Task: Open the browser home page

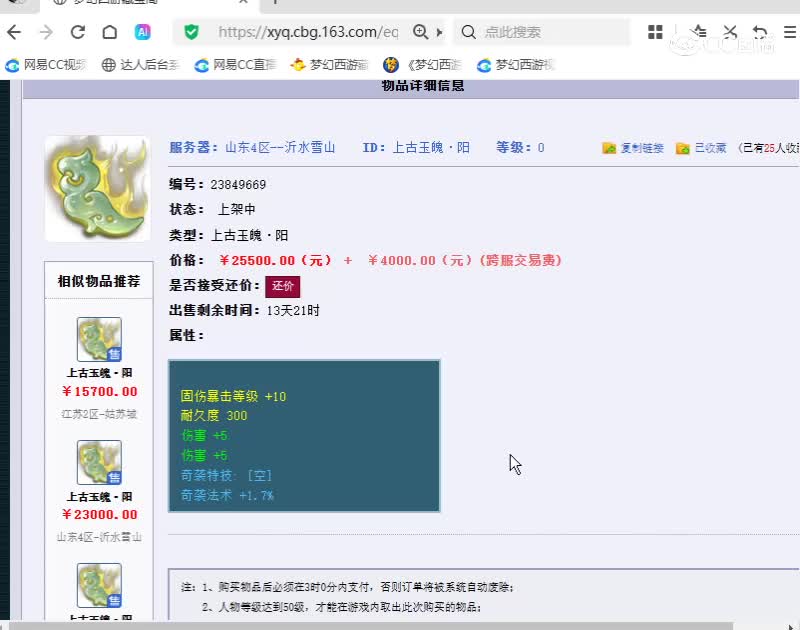Action: pos(110,32)
